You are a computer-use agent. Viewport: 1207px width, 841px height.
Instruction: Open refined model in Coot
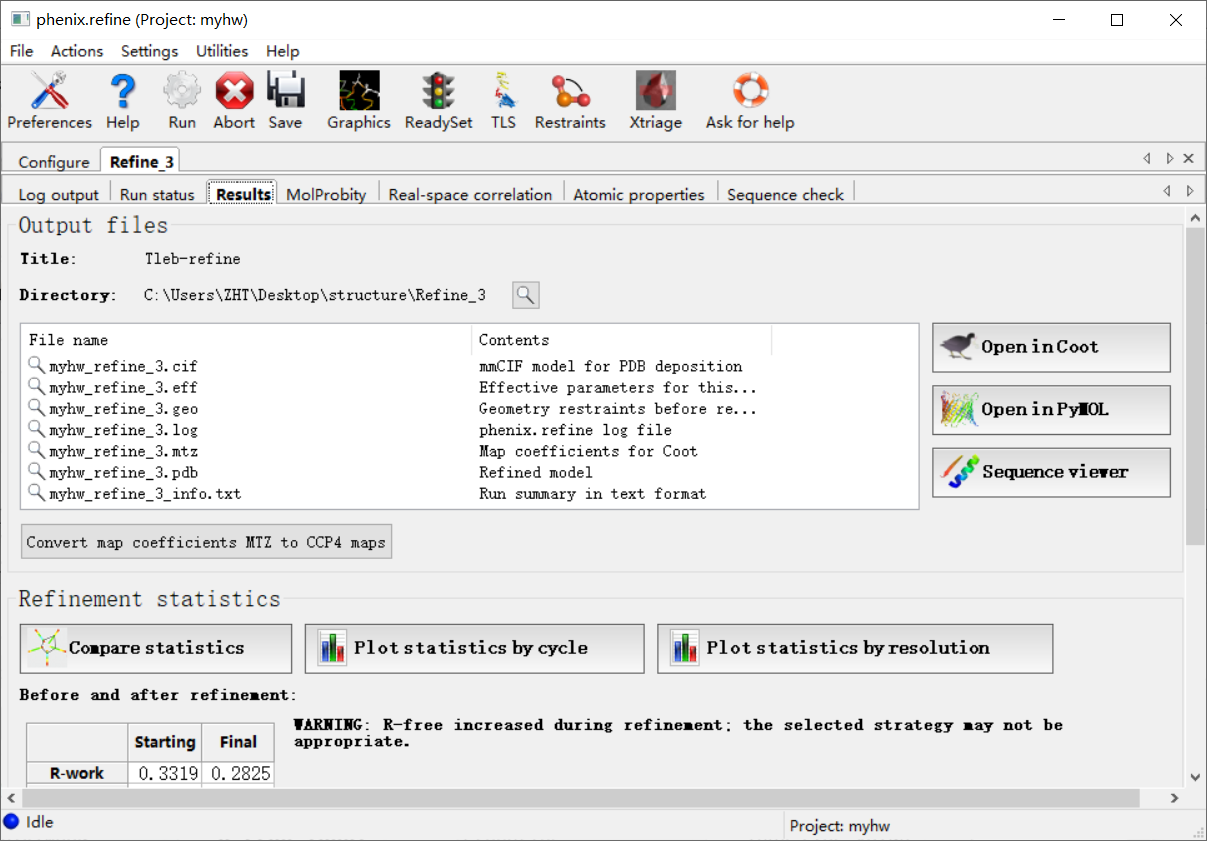1051,347
